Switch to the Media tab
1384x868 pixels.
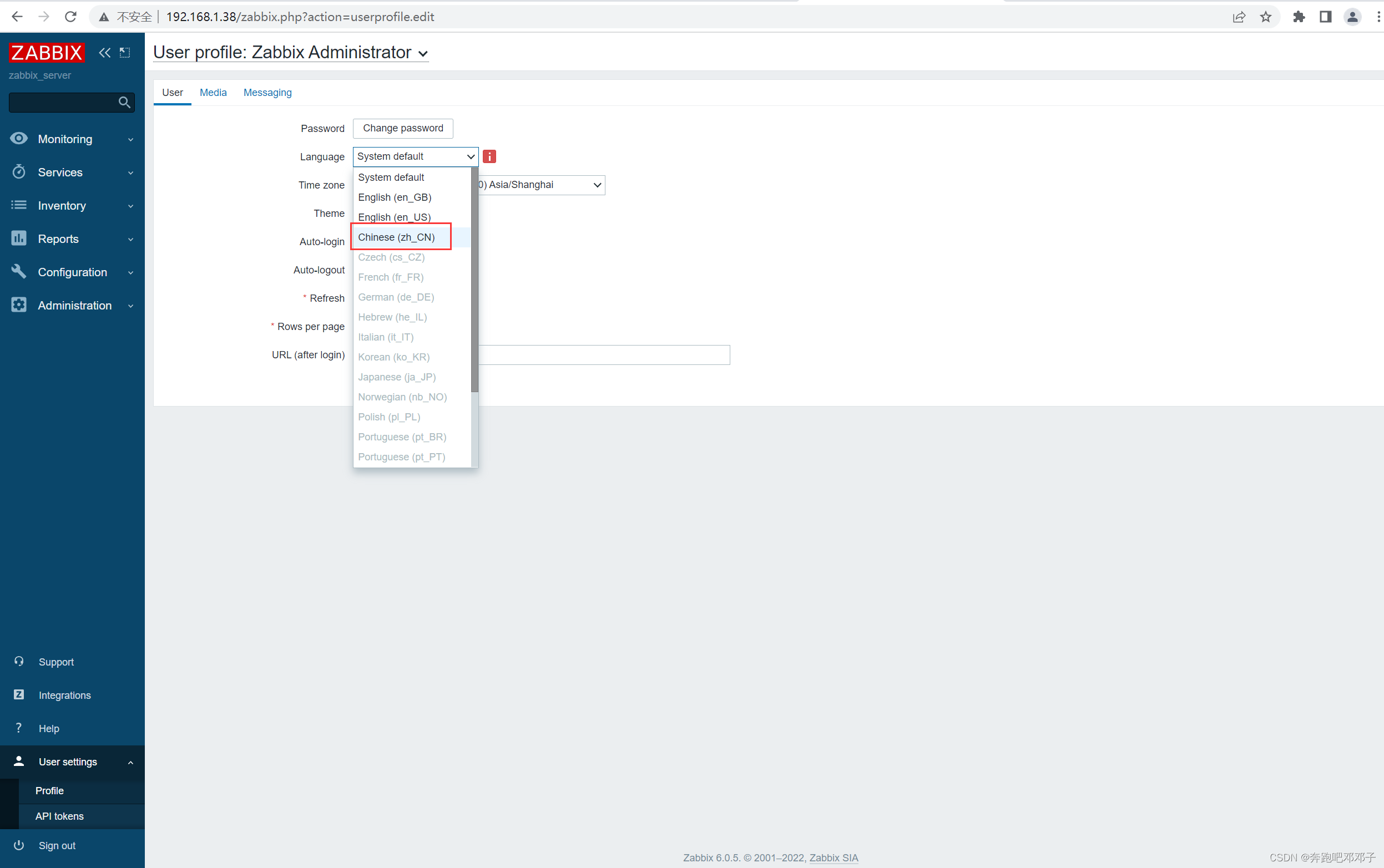212,92
